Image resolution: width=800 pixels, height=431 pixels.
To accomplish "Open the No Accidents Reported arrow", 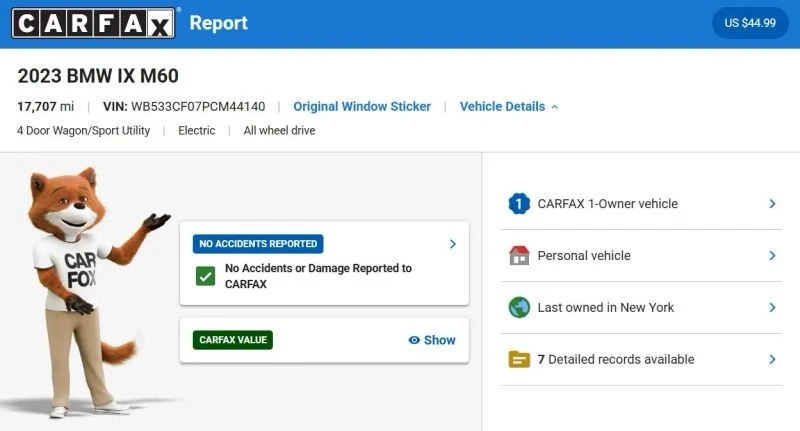I will tap(453, 244).
